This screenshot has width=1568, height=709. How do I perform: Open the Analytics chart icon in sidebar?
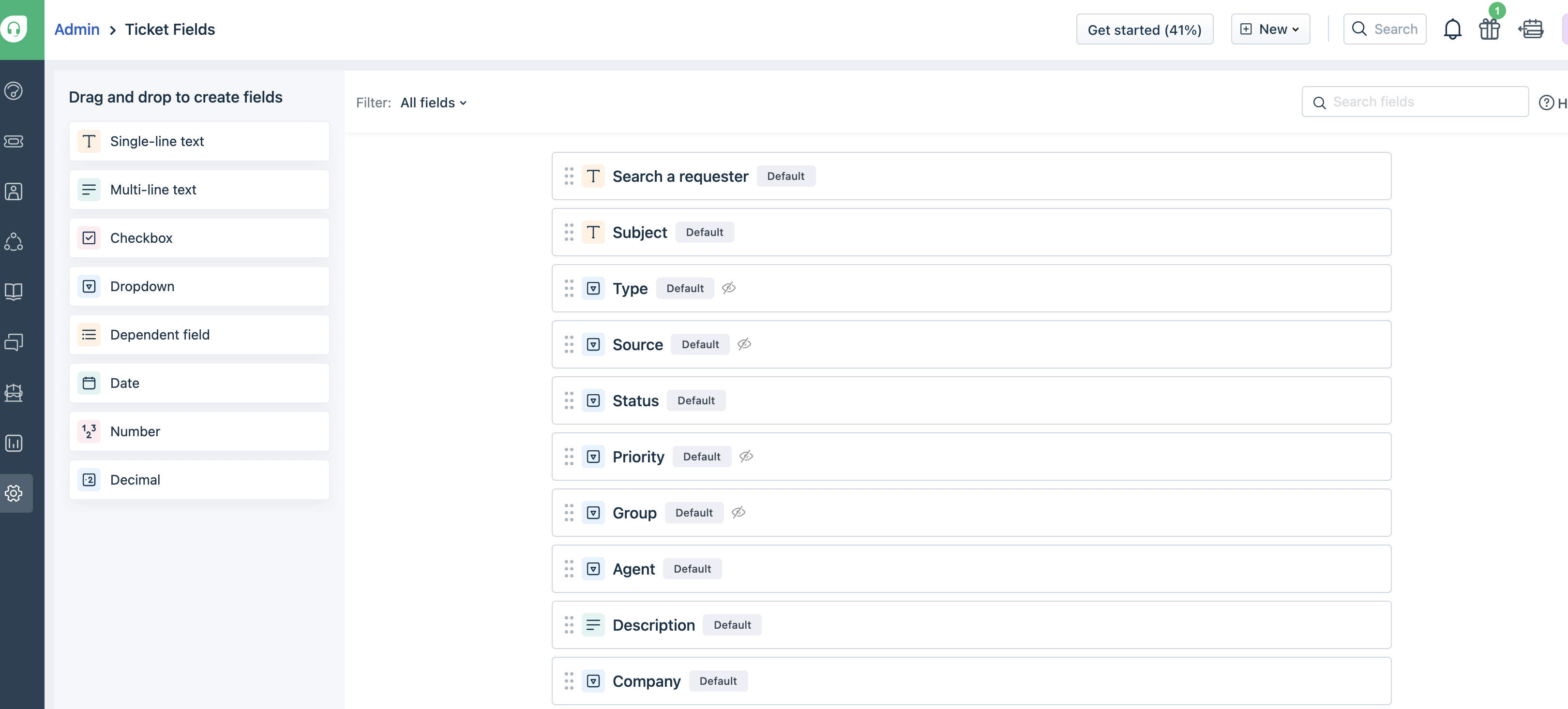tap(14, 443)
